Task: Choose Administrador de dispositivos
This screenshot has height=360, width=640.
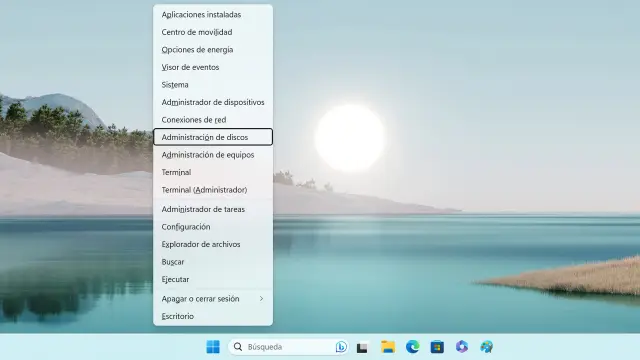Action: (x=213, y=102)
